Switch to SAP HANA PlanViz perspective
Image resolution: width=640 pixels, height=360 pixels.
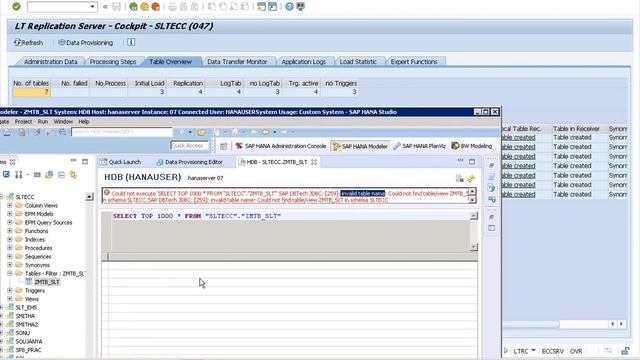tap(419, 146)
